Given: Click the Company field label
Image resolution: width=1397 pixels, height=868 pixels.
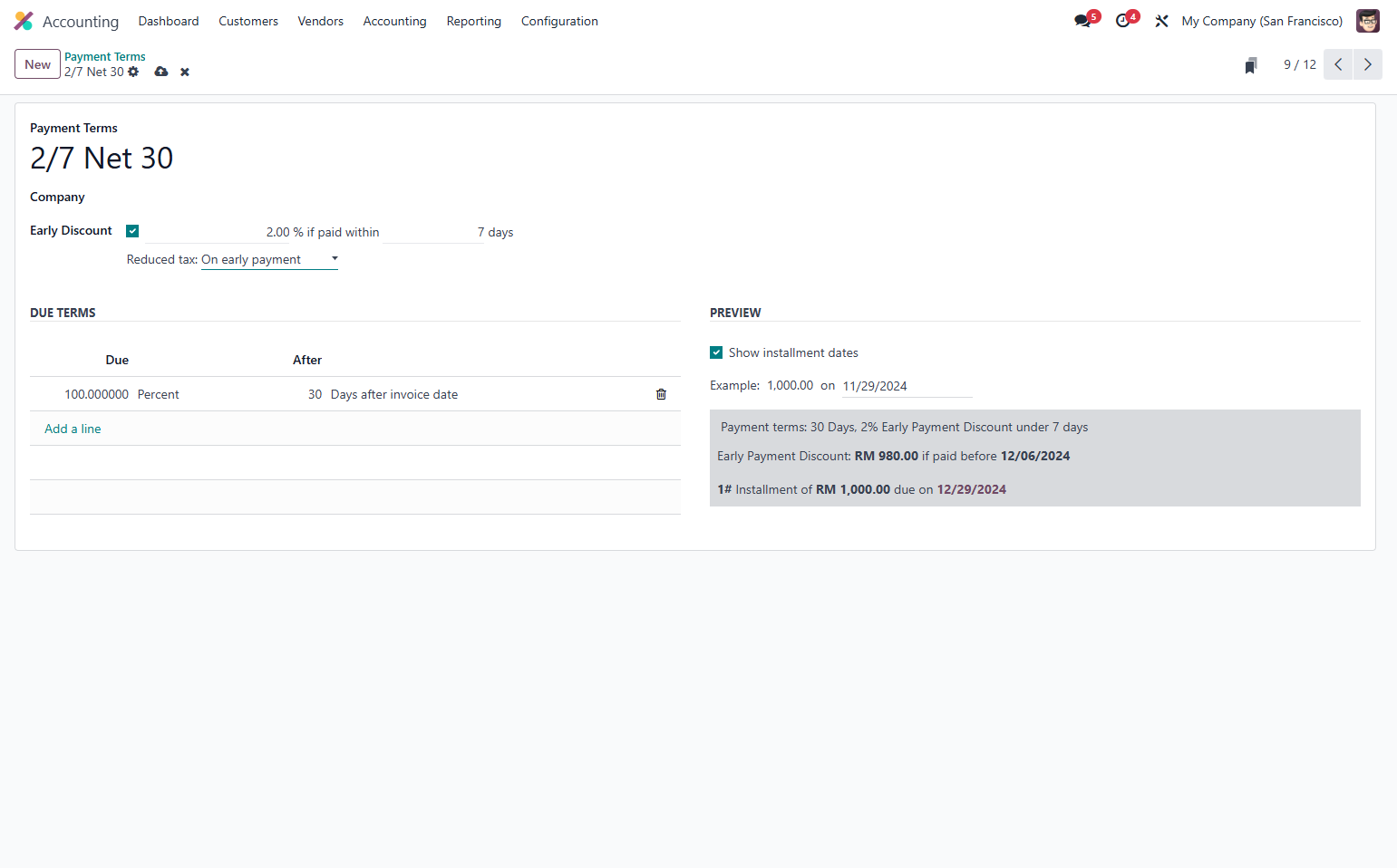Looking at the screenshot, I should 57,197.
